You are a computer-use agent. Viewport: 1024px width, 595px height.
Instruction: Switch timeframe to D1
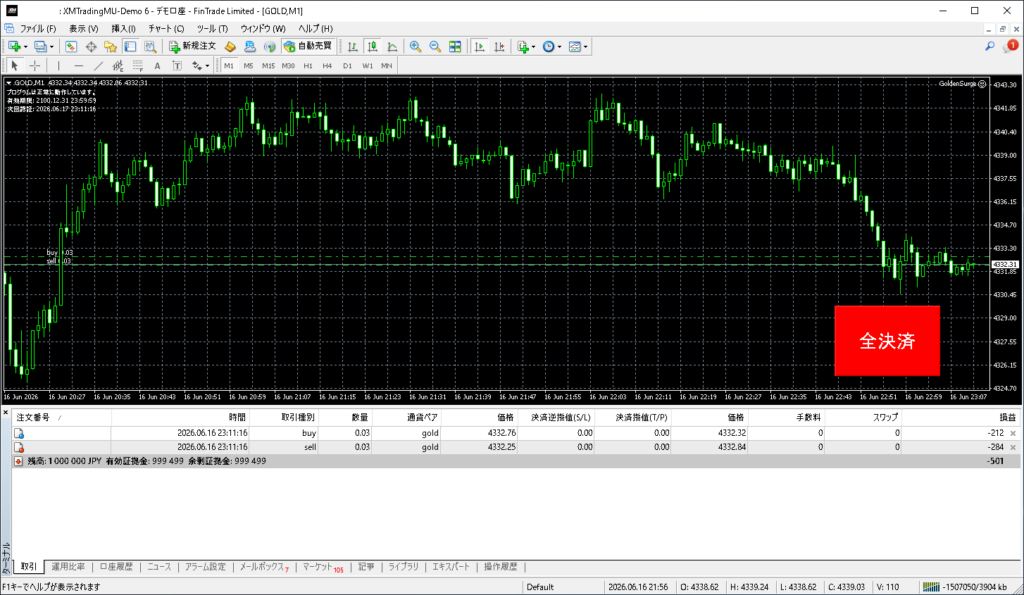click(x=347, y=66)
